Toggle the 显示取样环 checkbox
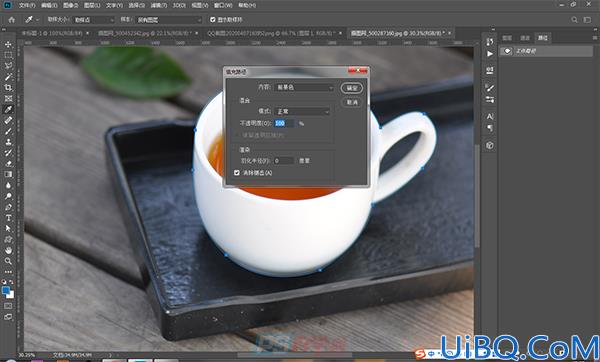The width and height of the screenshot is (600, 362). coord(213,20)
